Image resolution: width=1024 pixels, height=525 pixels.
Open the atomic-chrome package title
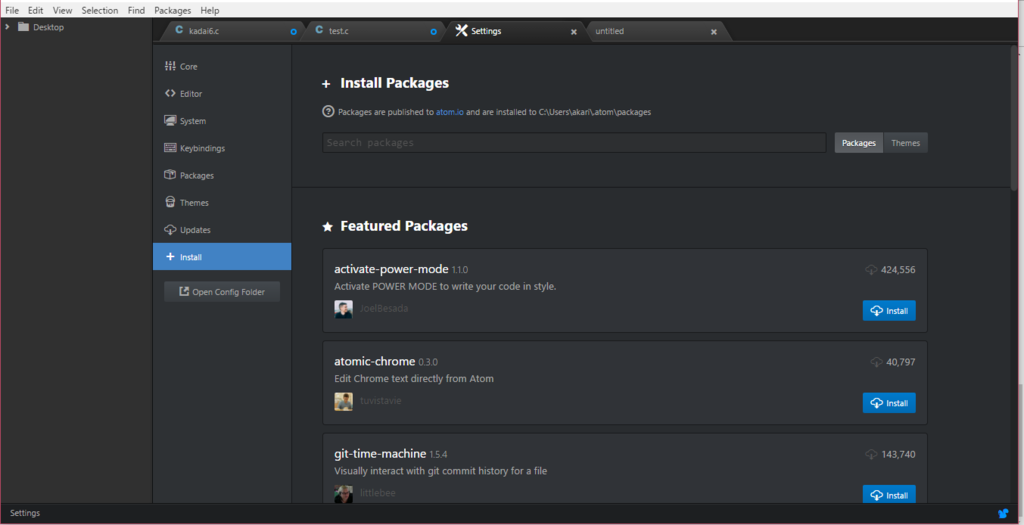375,361
